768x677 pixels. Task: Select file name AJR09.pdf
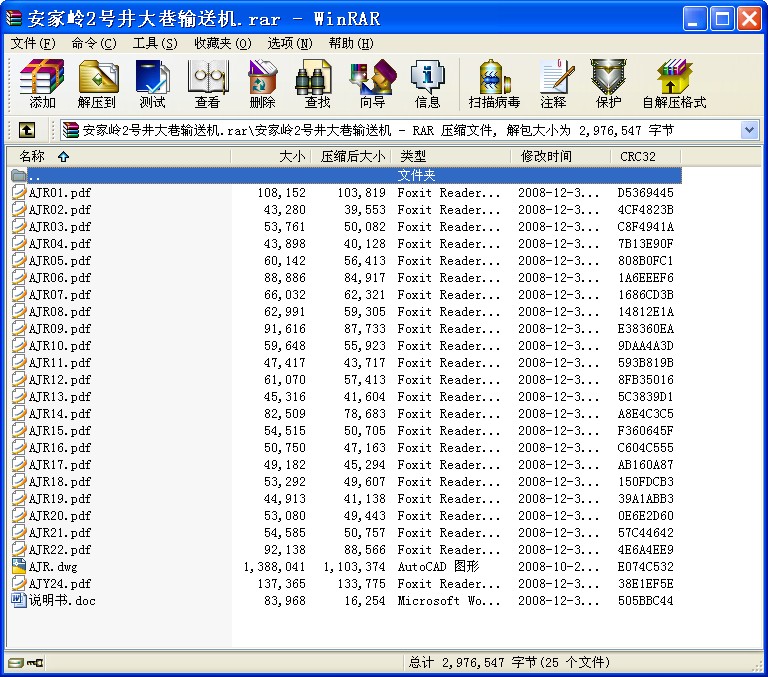(x=60, y=329)
